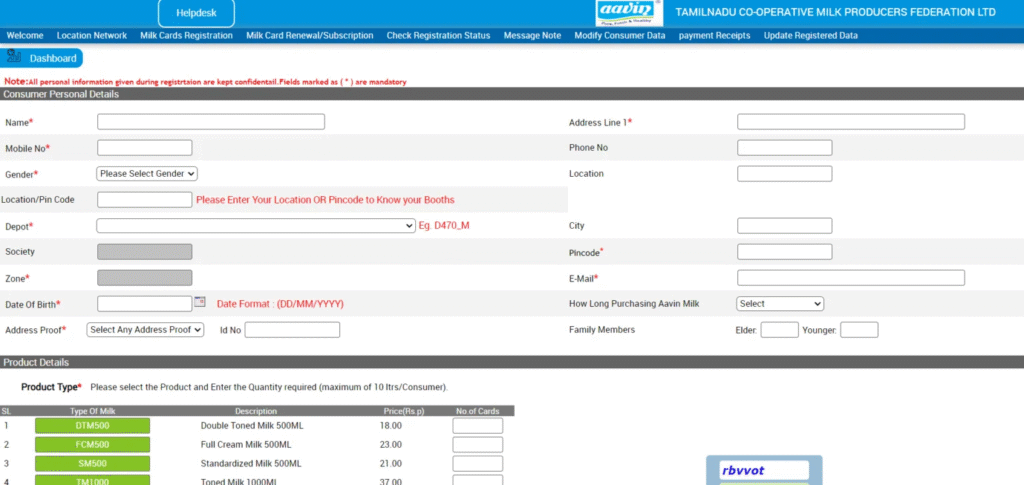Viewport: 1024px width, 485px height.
Task: Click the Elder family members field
Action: click(779, 330)
